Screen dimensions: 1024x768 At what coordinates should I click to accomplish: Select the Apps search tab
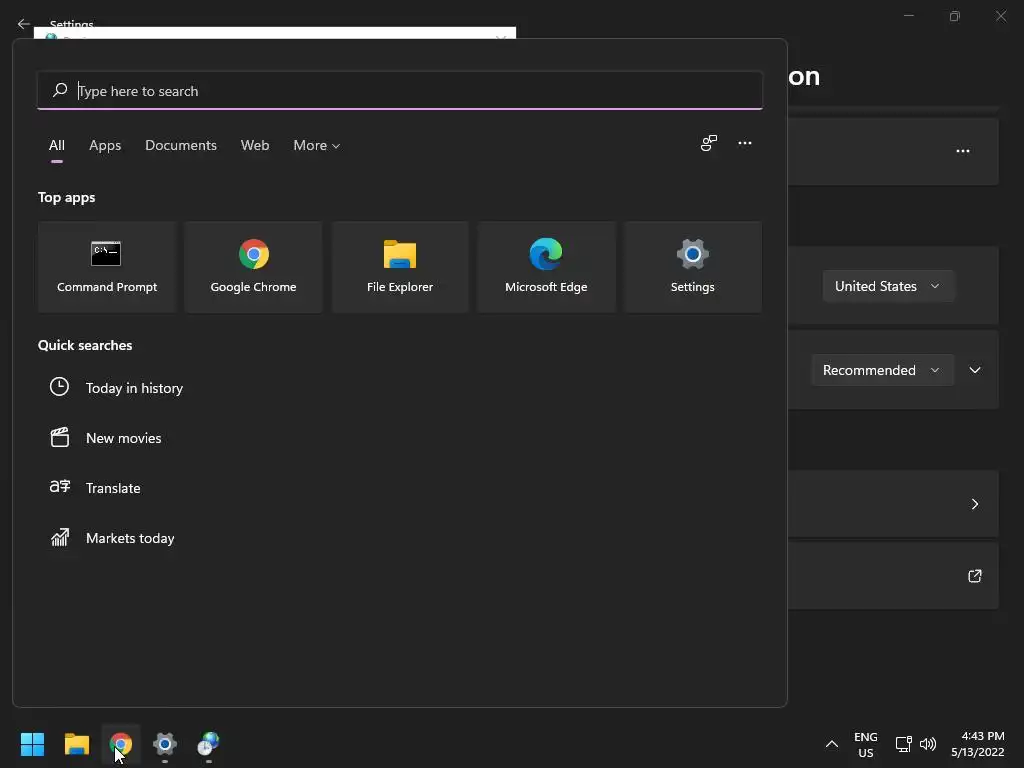click(105, 145)
